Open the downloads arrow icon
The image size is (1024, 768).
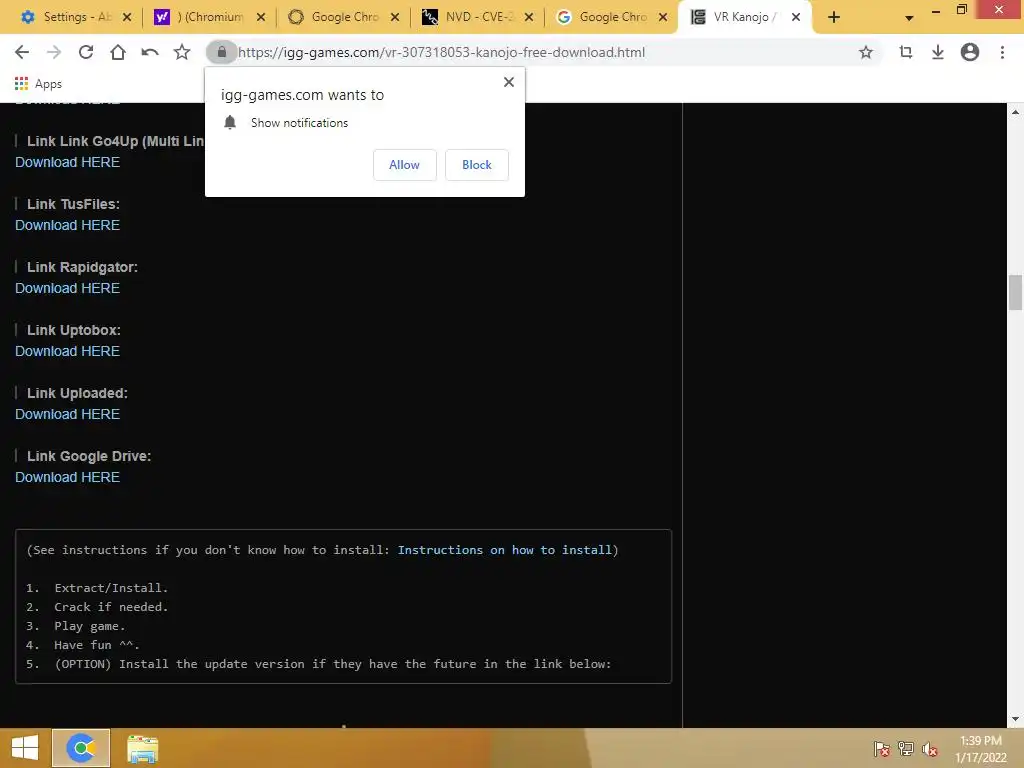937,52
